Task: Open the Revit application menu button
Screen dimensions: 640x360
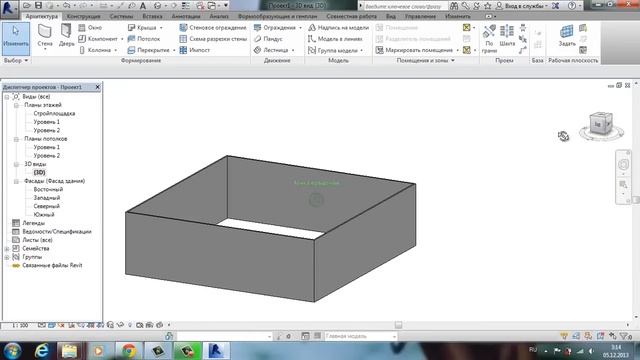Action: (x=9, y=8)
